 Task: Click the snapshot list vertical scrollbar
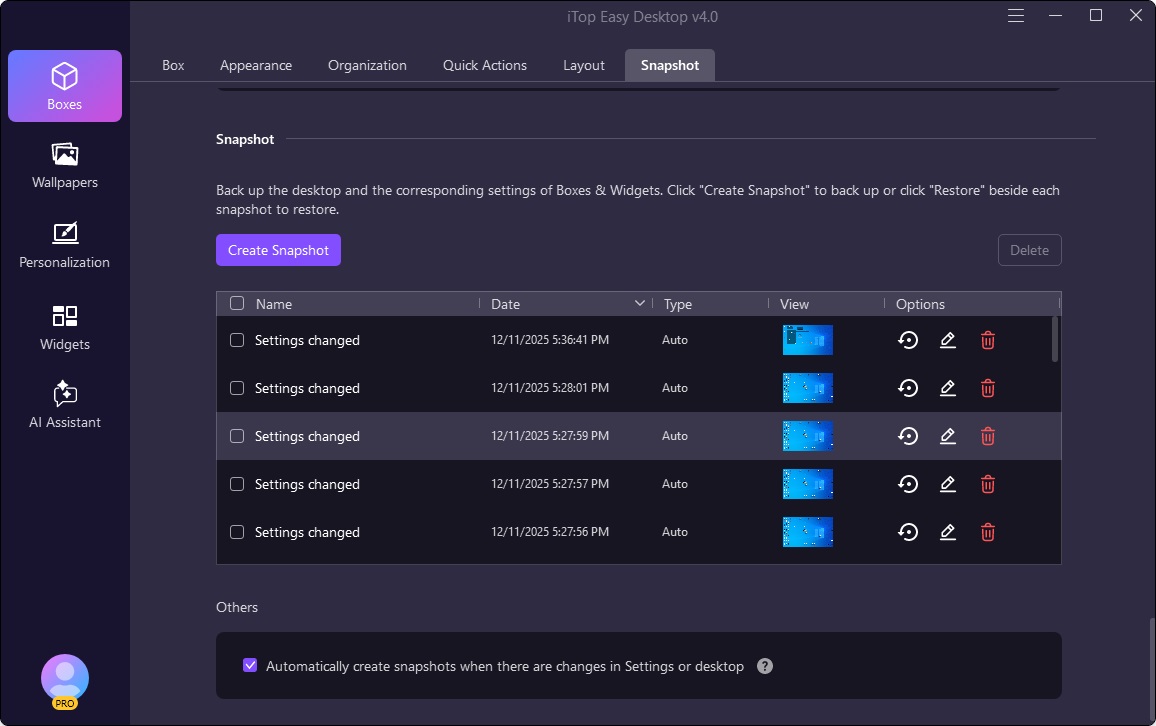[x=1054, y=339]
